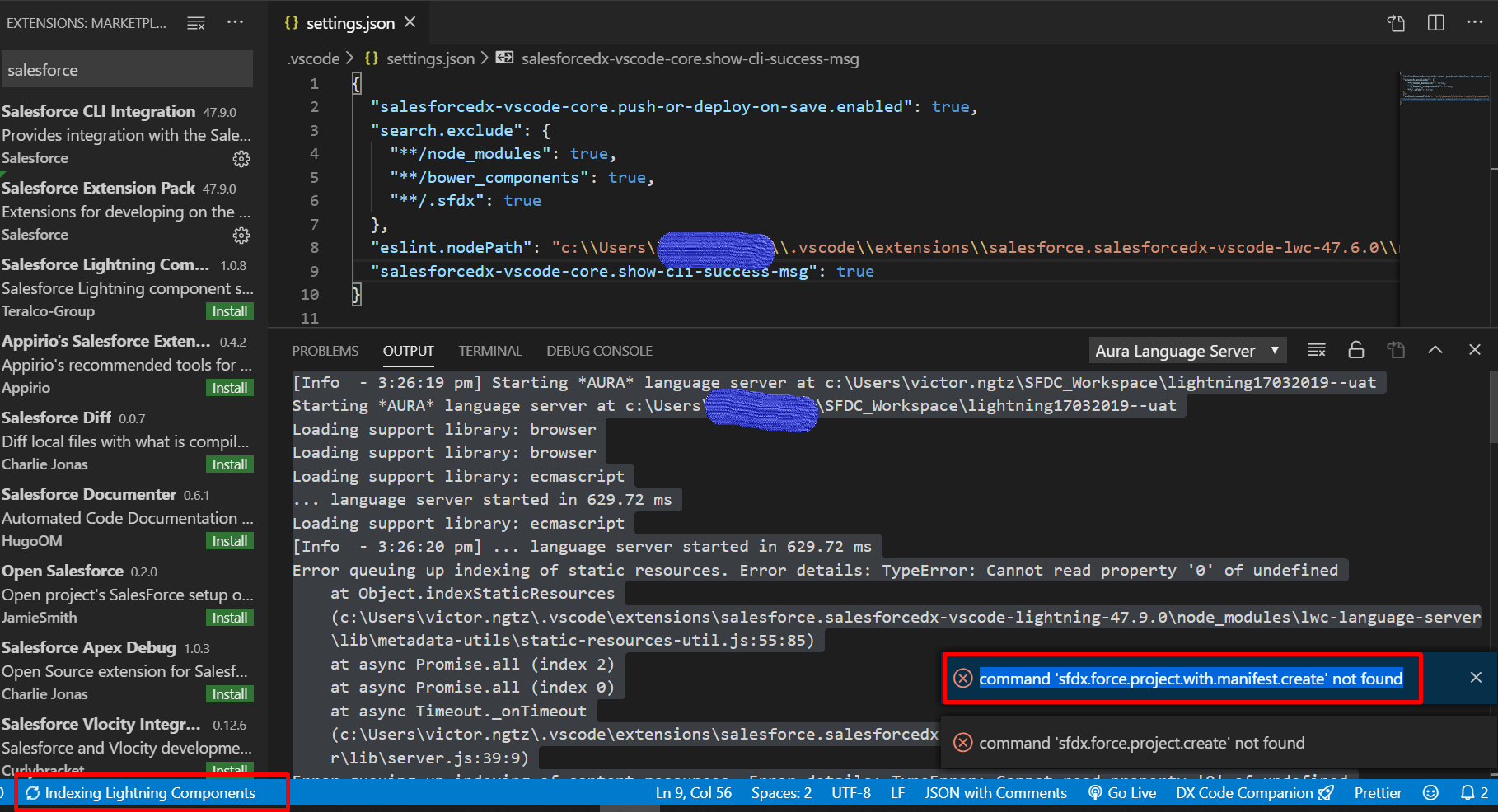
Task: Toggle scroll lock in the Output panel
Action: pos(1355,350)
